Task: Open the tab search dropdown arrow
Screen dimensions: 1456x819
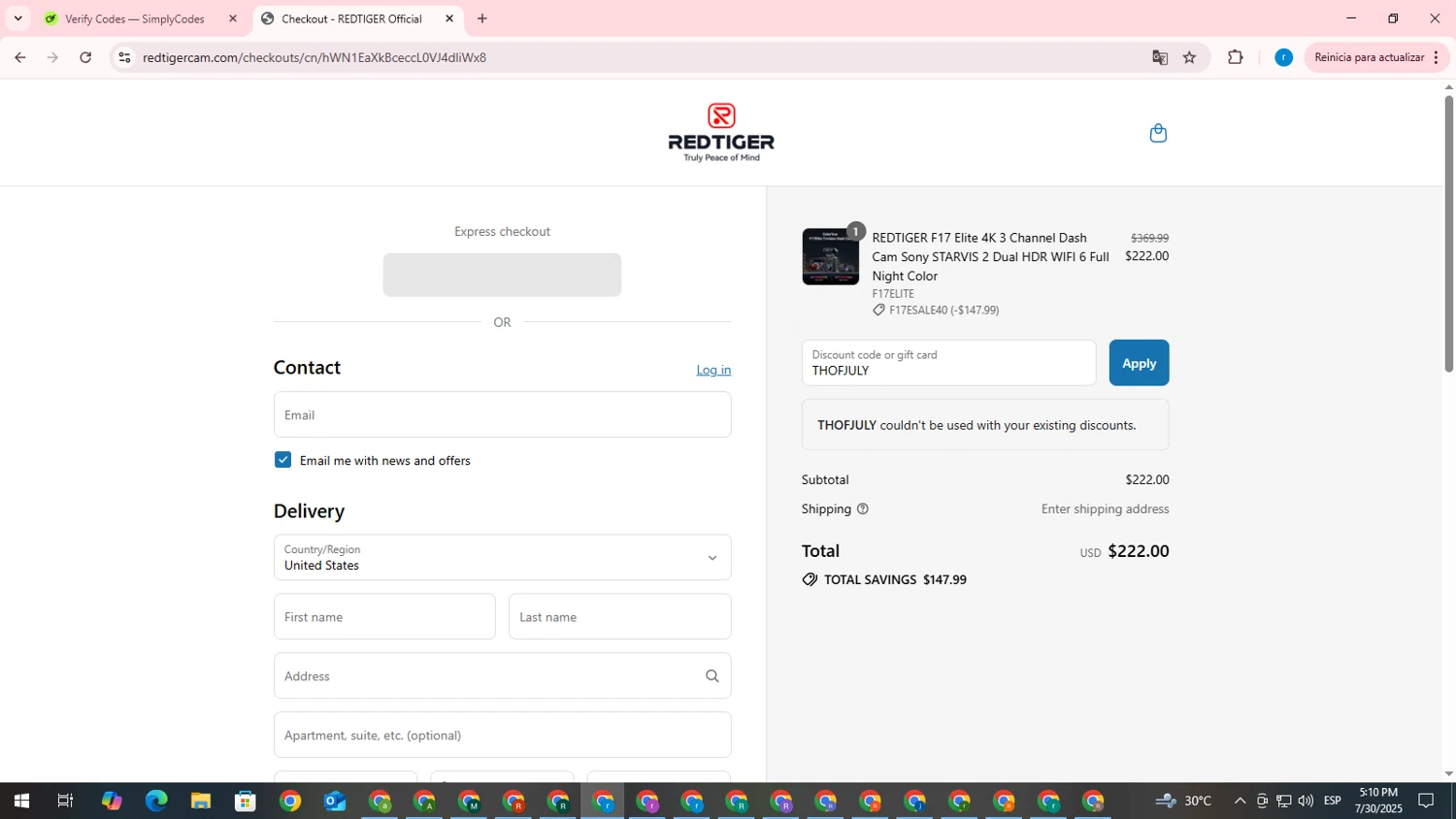Action: pyautogui.click(x=17, y=18)
